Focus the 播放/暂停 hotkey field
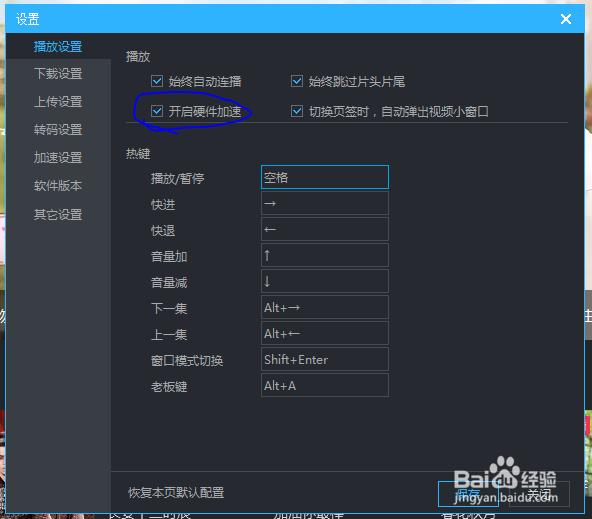The width and height of the screenshot is (592, 519). tap(325, 177)
